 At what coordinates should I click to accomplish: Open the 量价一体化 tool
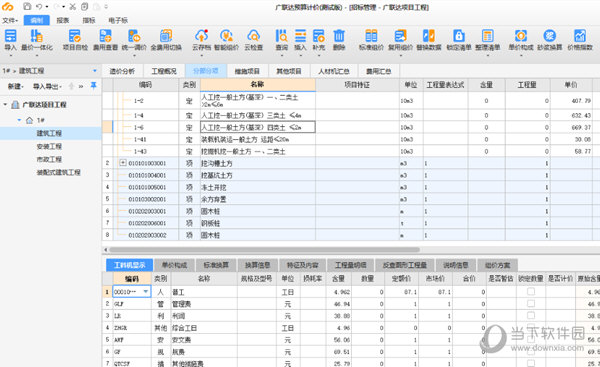[37, 40]
